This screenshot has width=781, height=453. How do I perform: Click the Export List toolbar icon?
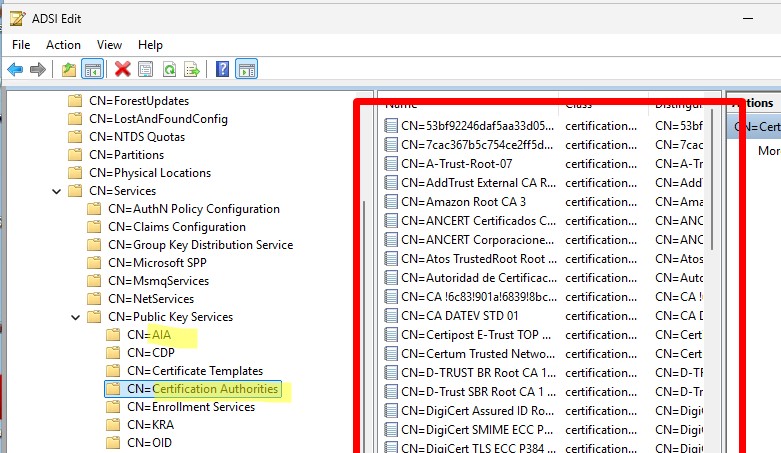[192, 69]
